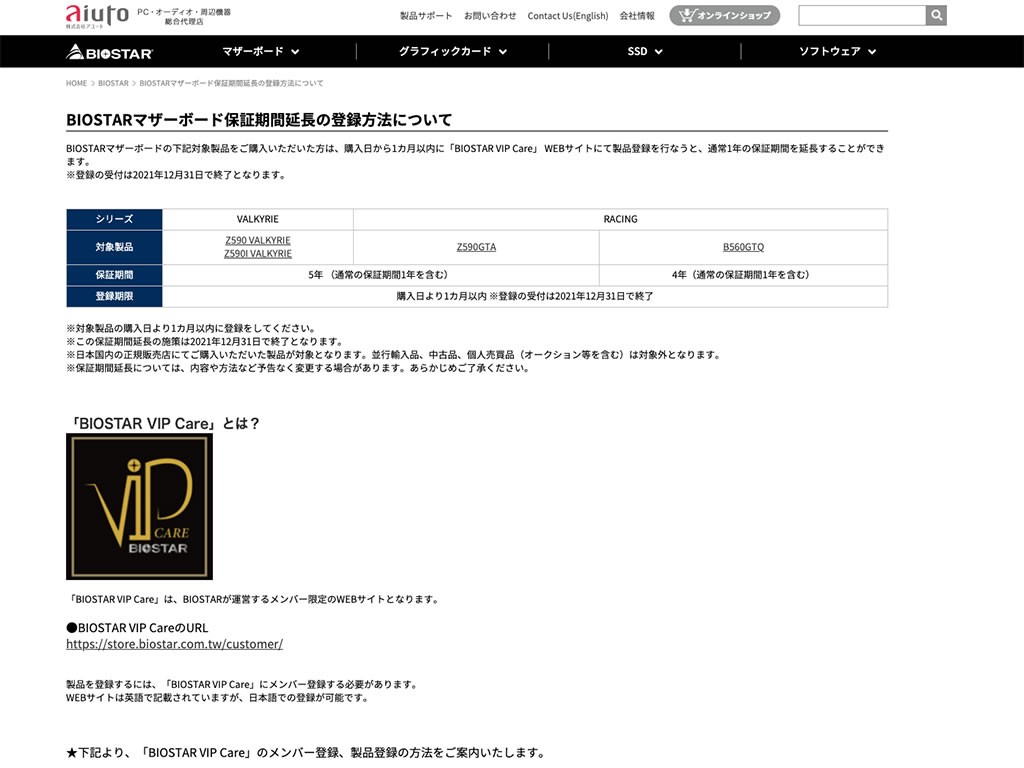Click the シリーズ table header cell
1024x768 pixels.
point(114,219)
